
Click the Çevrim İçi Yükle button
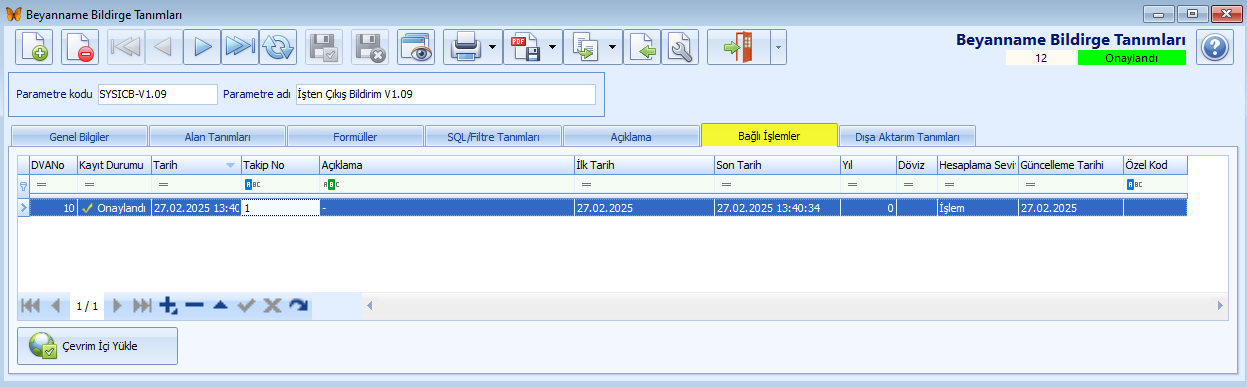[x=98, y=346]
